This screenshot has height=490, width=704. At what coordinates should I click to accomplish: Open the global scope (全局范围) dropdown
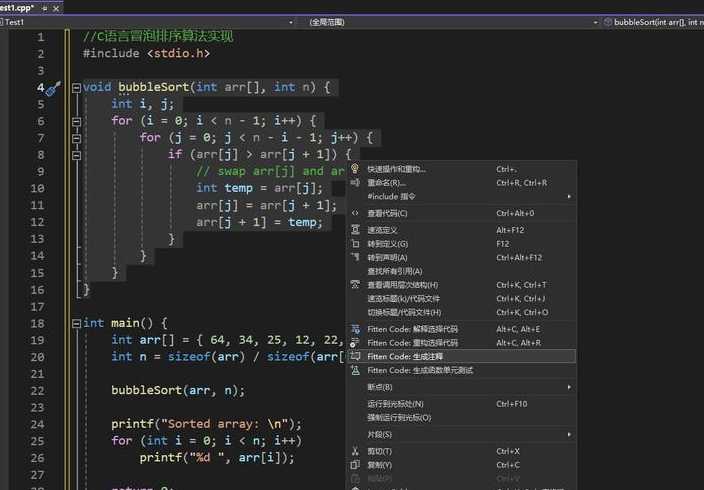[595, 22]
